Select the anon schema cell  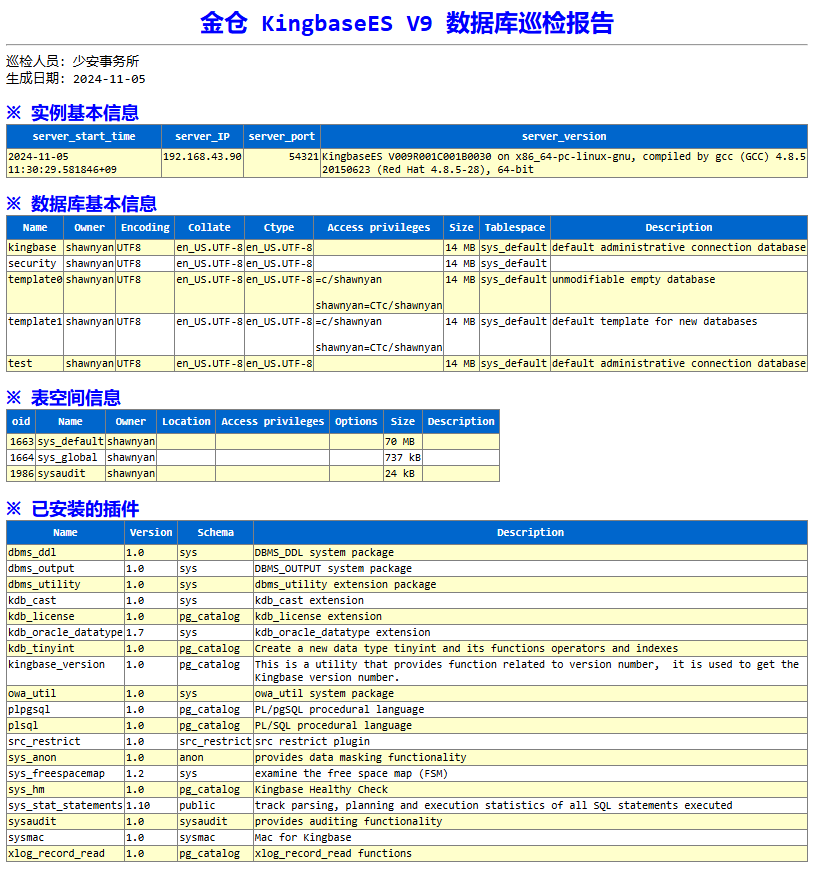(x=215, y=758)
